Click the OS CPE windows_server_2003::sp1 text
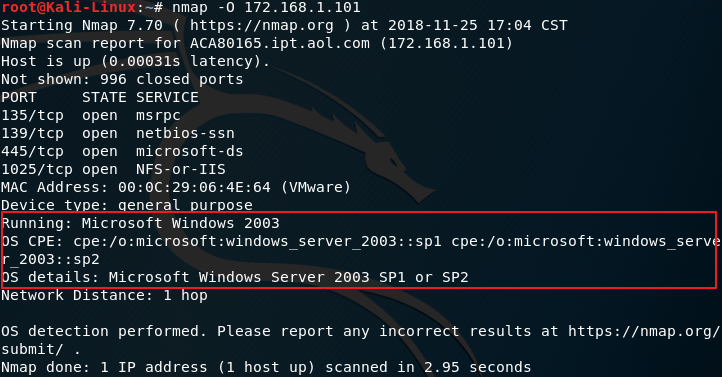This screenshot has width=722, height=377. [257, 241]
